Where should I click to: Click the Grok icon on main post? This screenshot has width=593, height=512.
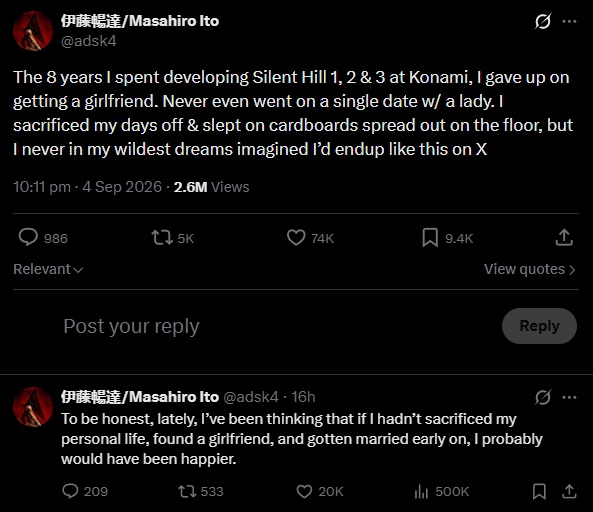click(543, 21)
